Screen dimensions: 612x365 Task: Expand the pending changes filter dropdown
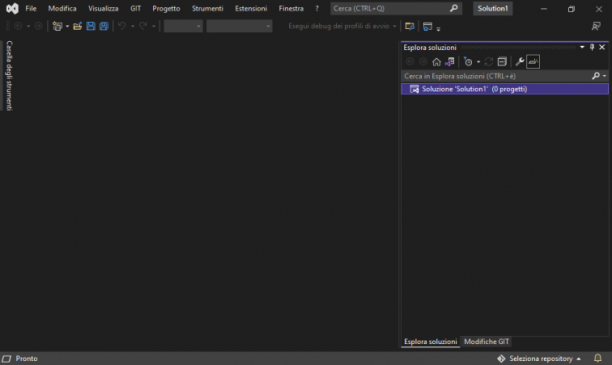pos(479,62)
